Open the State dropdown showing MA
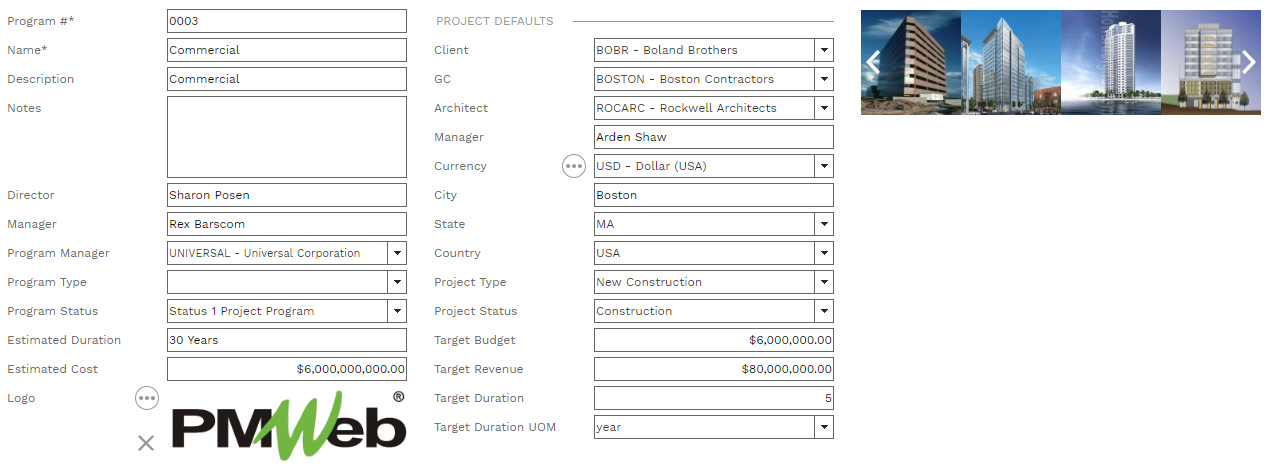The height and width of the screenshot is (473, 1269). point(823,224)
